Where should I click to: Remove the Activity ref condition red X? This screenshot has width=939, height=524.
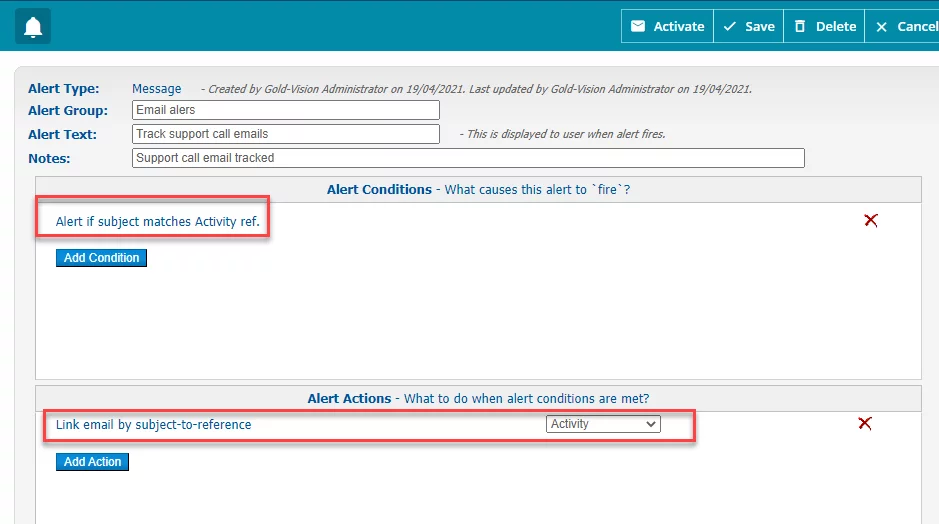pos(871,220)
